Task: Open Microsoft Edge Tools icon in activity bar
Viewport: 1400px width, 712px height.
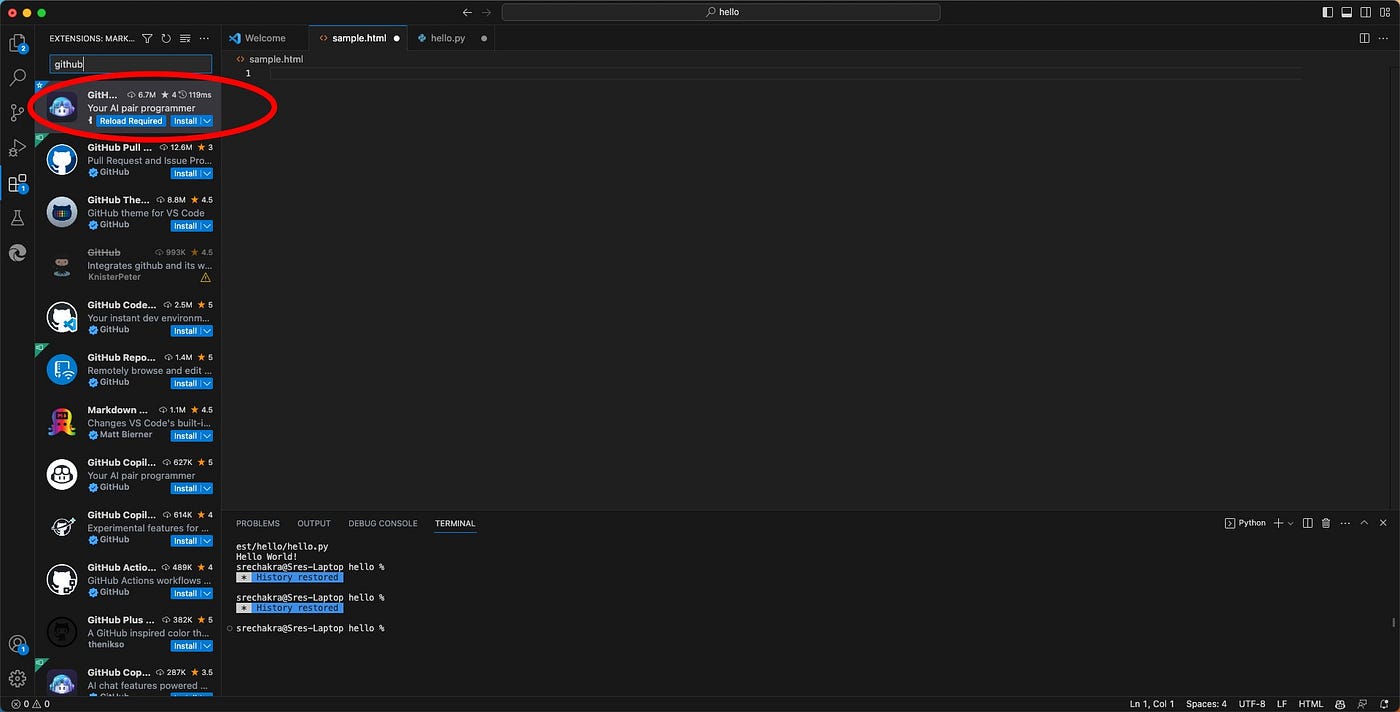Action: pos(17,253)
